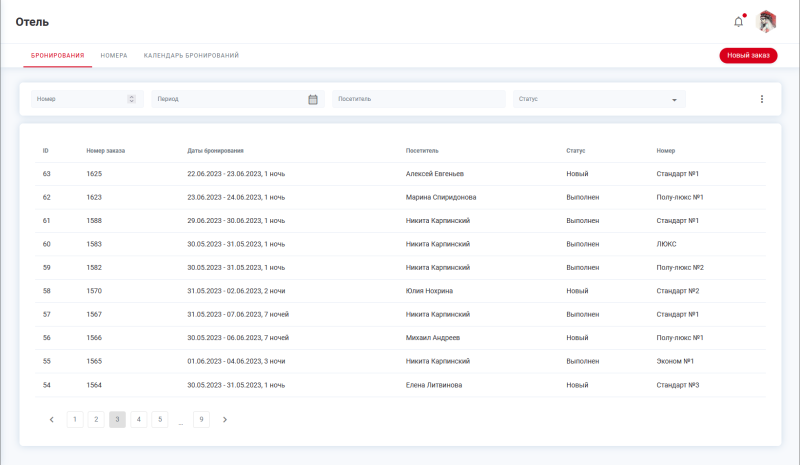Open the three-dot filter options menu
Image resolution: width=800 pixels, height=465 pixels.
(x=762, y=99)
